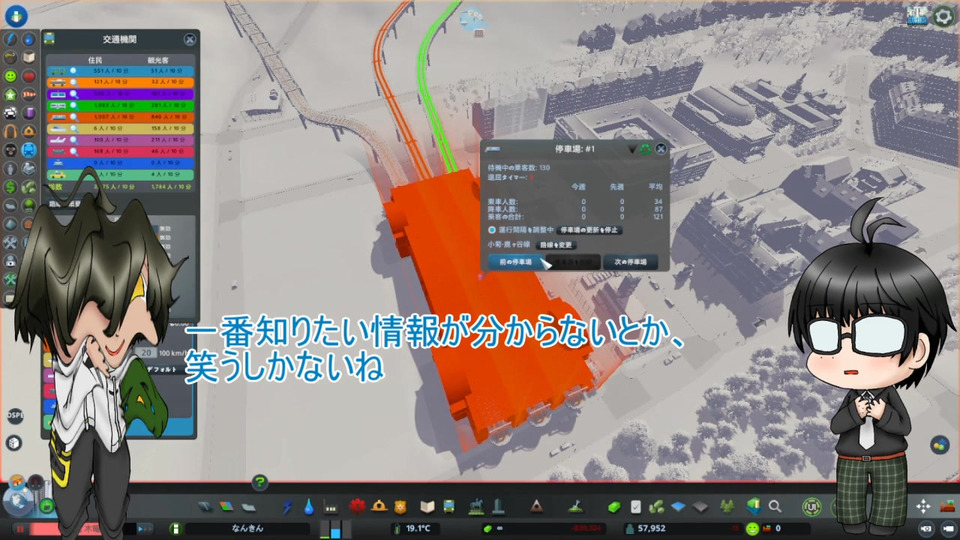Click the speed value 20 input field

[146, 353]
